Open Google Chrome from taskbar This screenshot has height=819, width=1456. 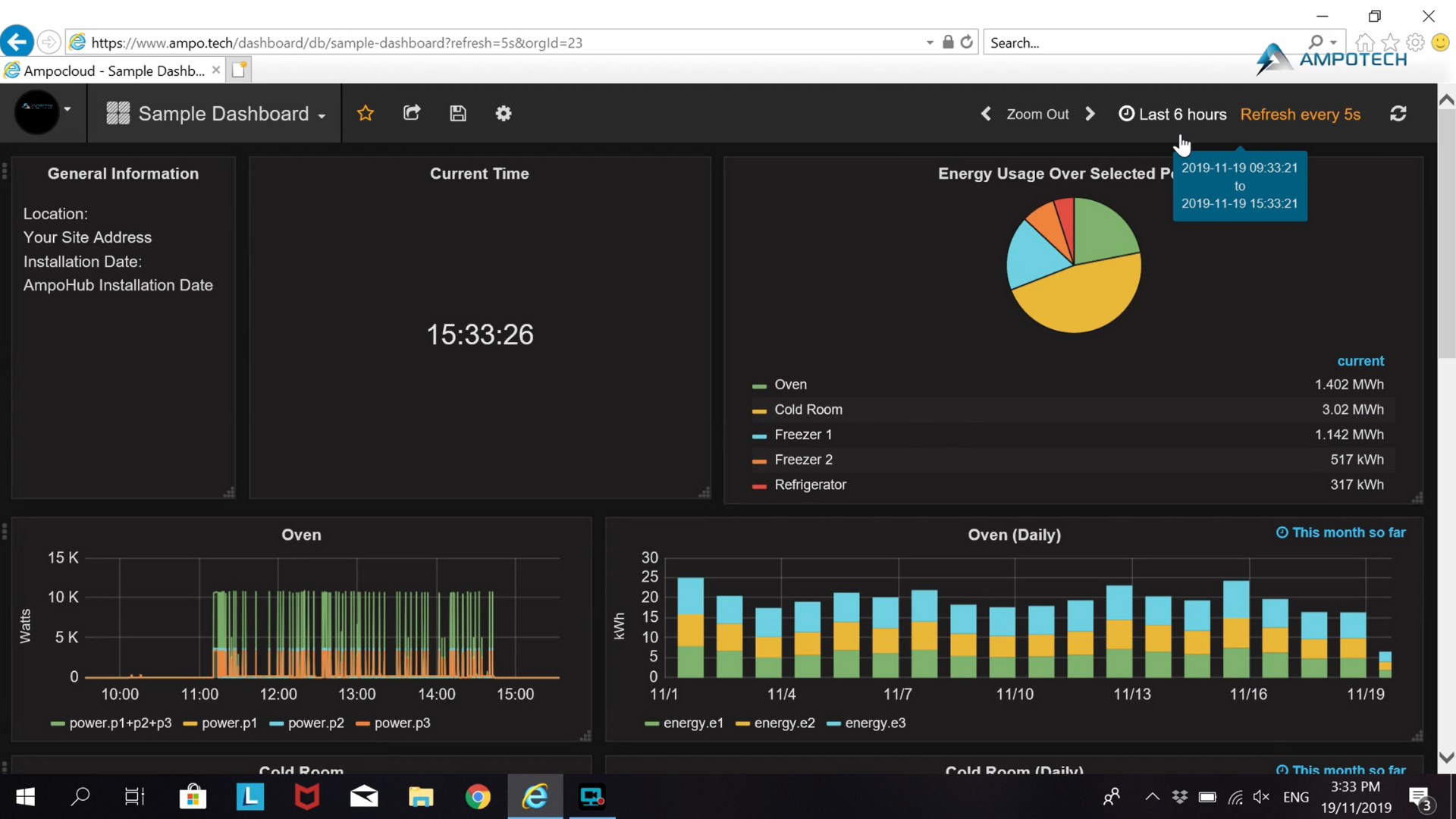tap(478, 796)
